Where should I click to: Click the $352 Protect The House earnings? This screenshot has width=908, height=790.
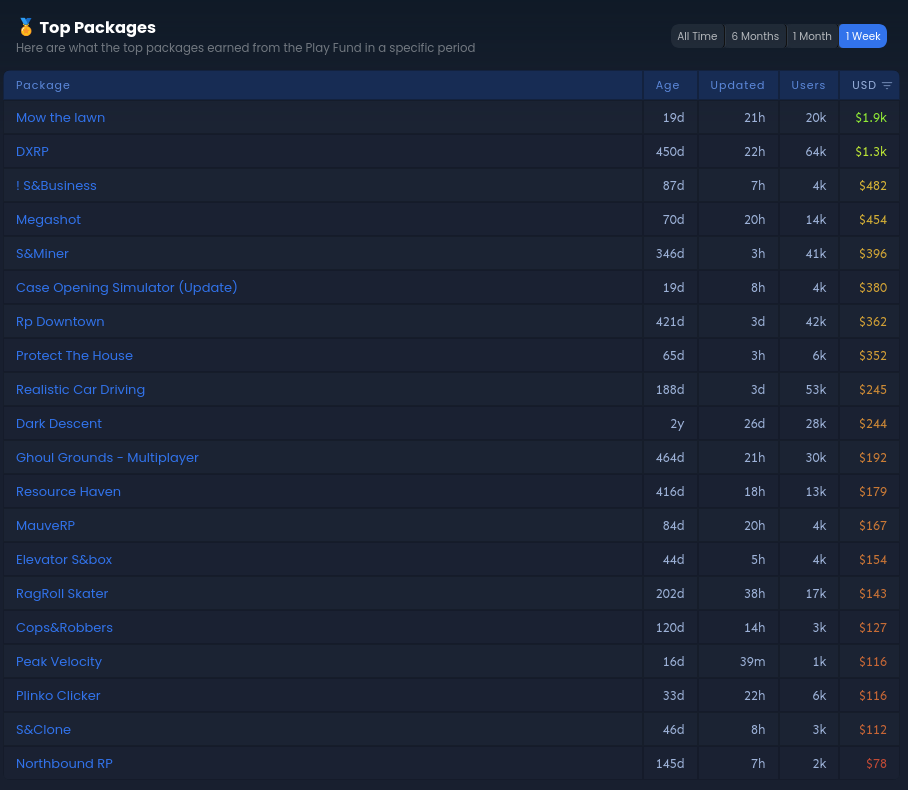click(873, 356)
